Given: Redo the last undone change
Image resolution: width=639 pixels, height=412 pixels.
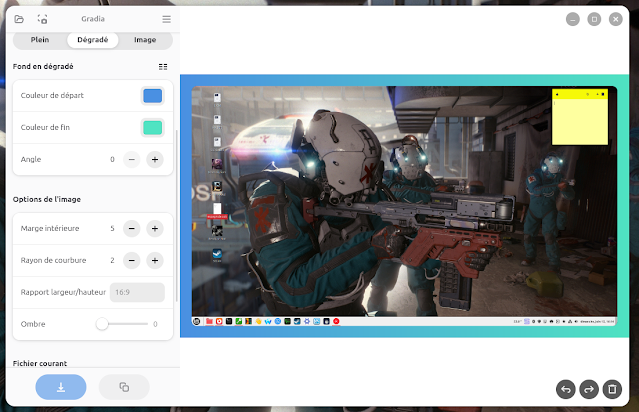Looking at the screenshot, I should point(589,390).
